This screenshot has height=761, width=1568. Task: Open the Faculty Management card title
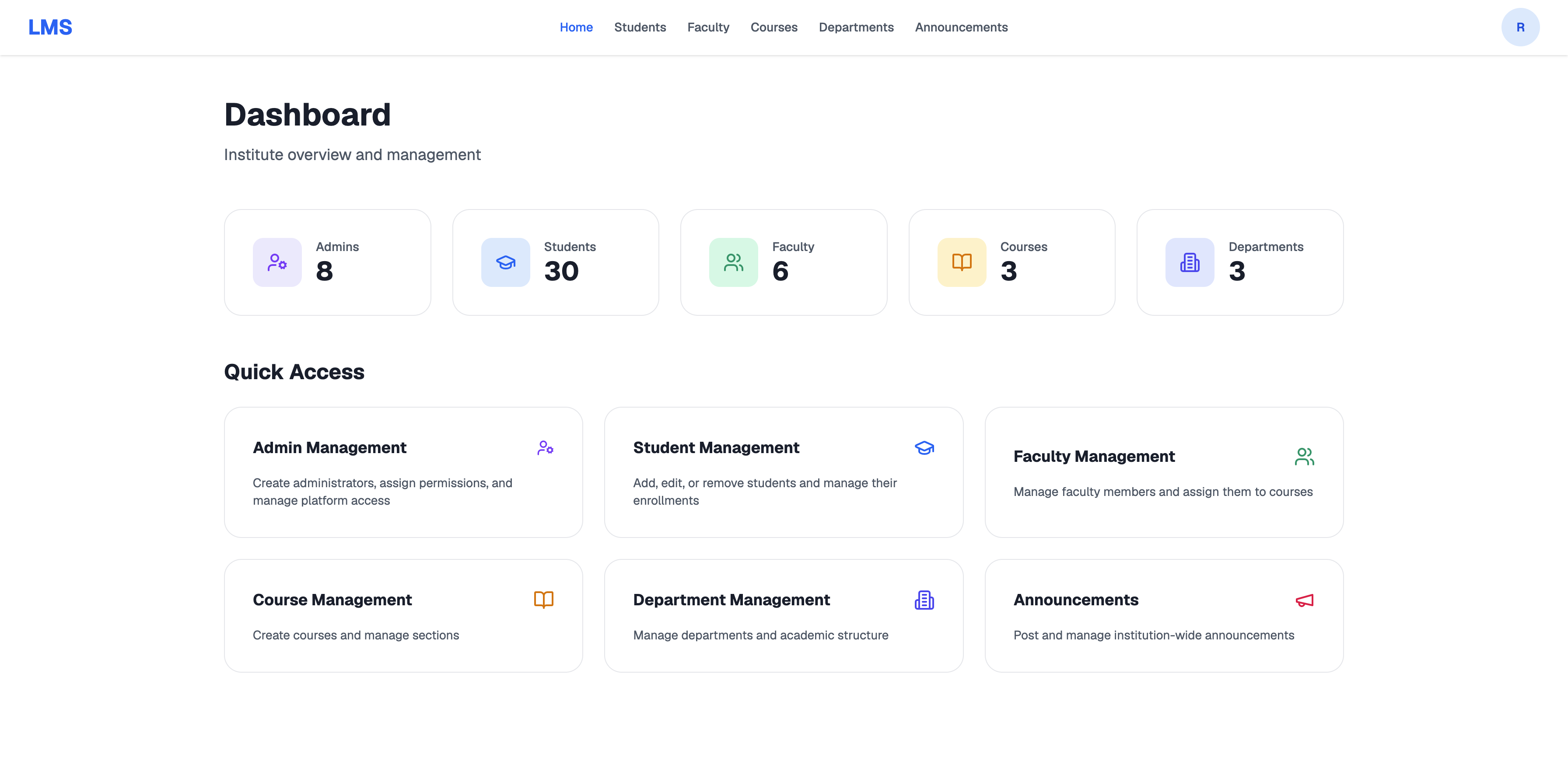[1094, 456]
